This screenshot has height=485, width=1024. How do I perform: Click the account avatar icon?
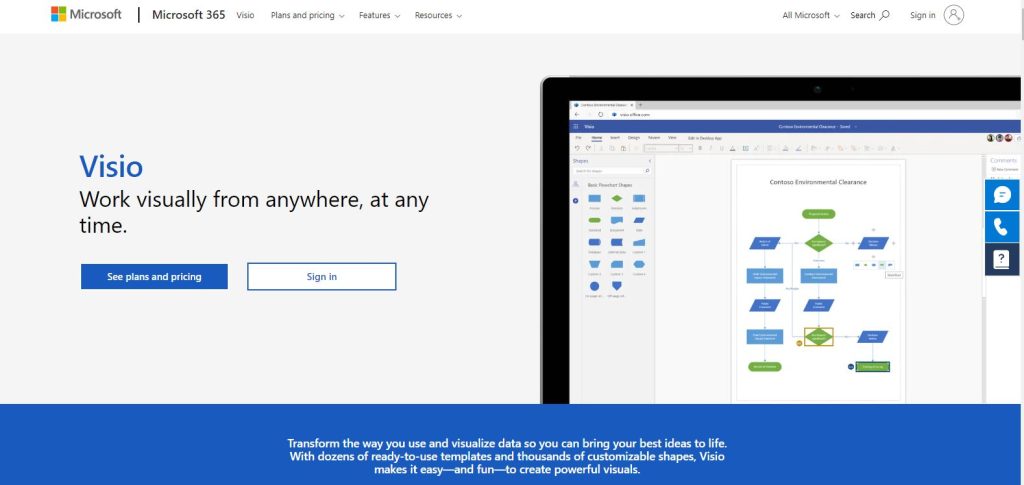(953, 15)
